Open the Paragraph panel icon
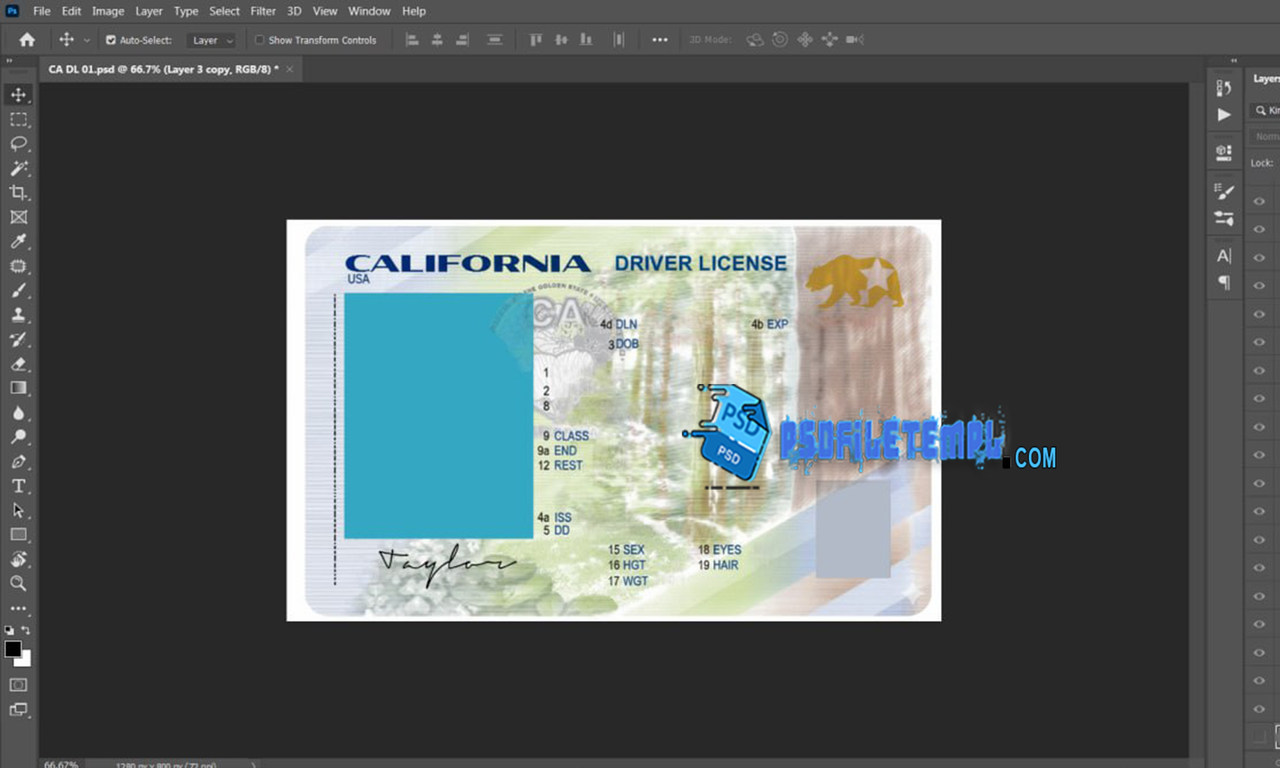1280x768 pixels. click(1224, 283)
